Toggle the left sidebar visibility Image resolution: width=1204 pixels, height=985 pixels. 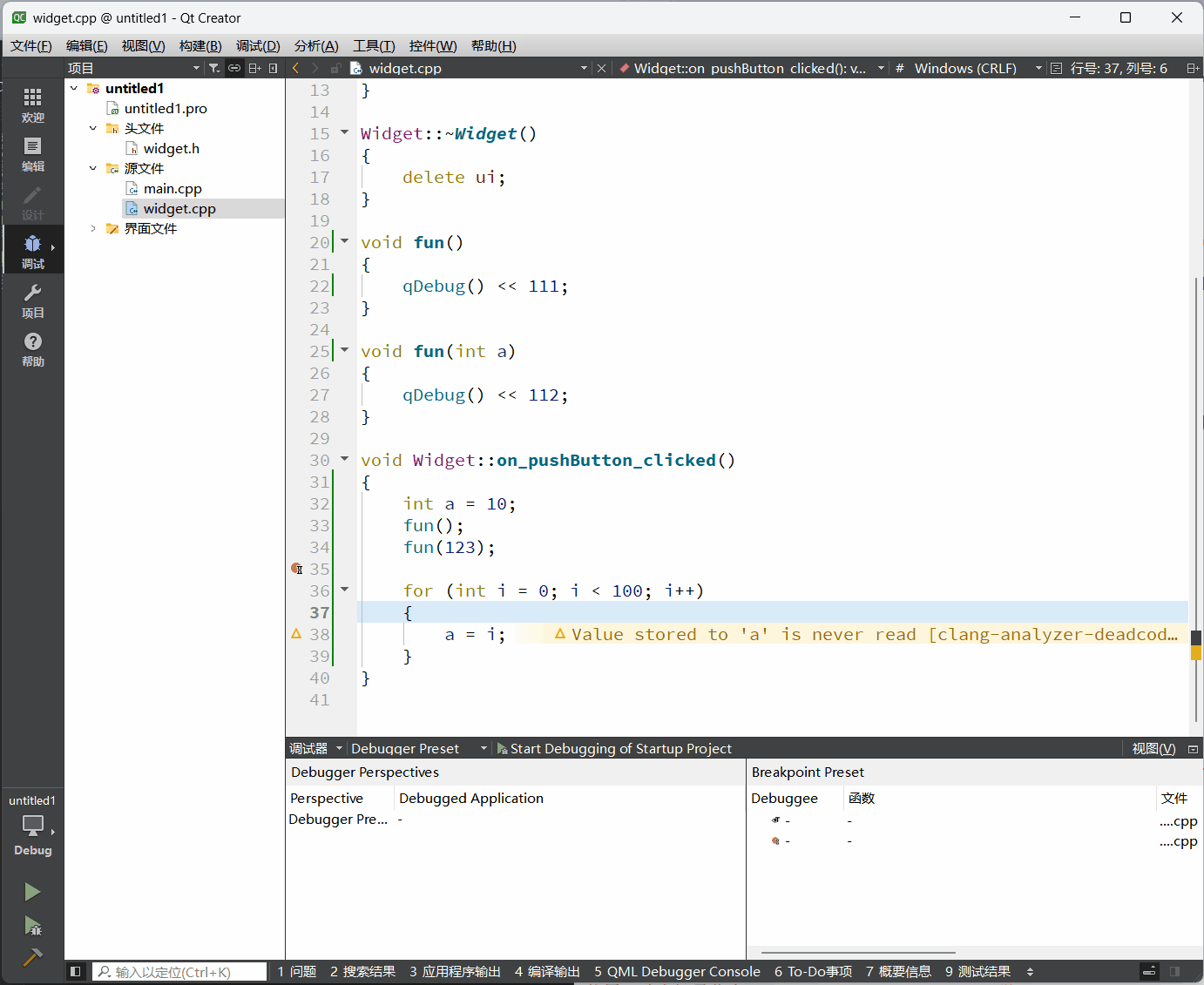point(76,972)
